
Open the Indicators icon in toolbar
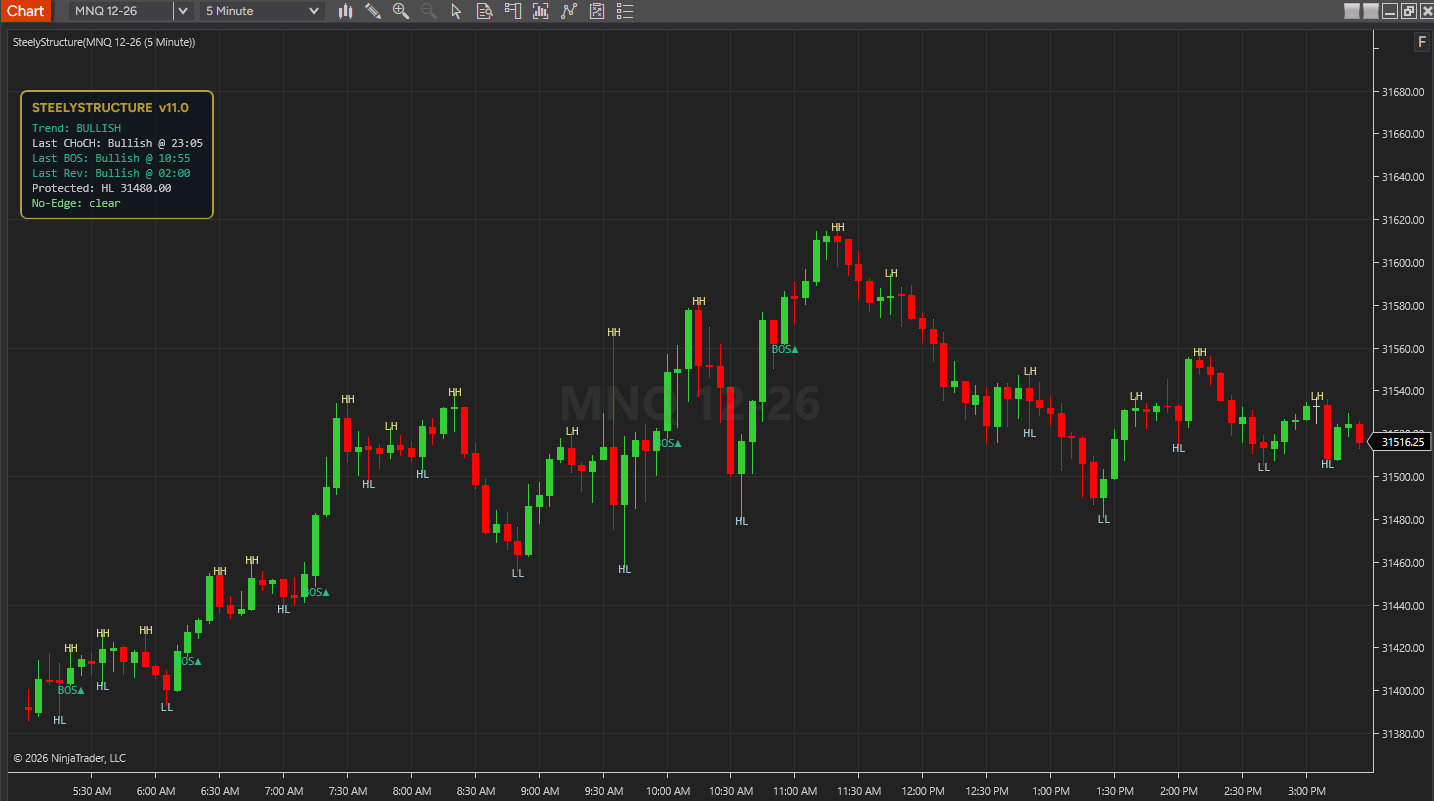541,11
